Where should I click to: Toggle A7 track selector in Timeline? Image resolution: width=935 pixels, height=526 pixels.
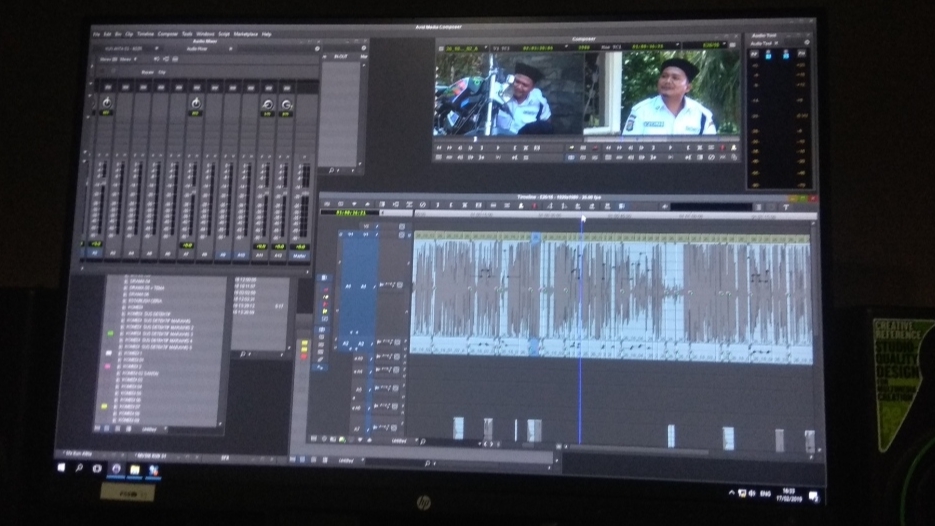(357, 429)
